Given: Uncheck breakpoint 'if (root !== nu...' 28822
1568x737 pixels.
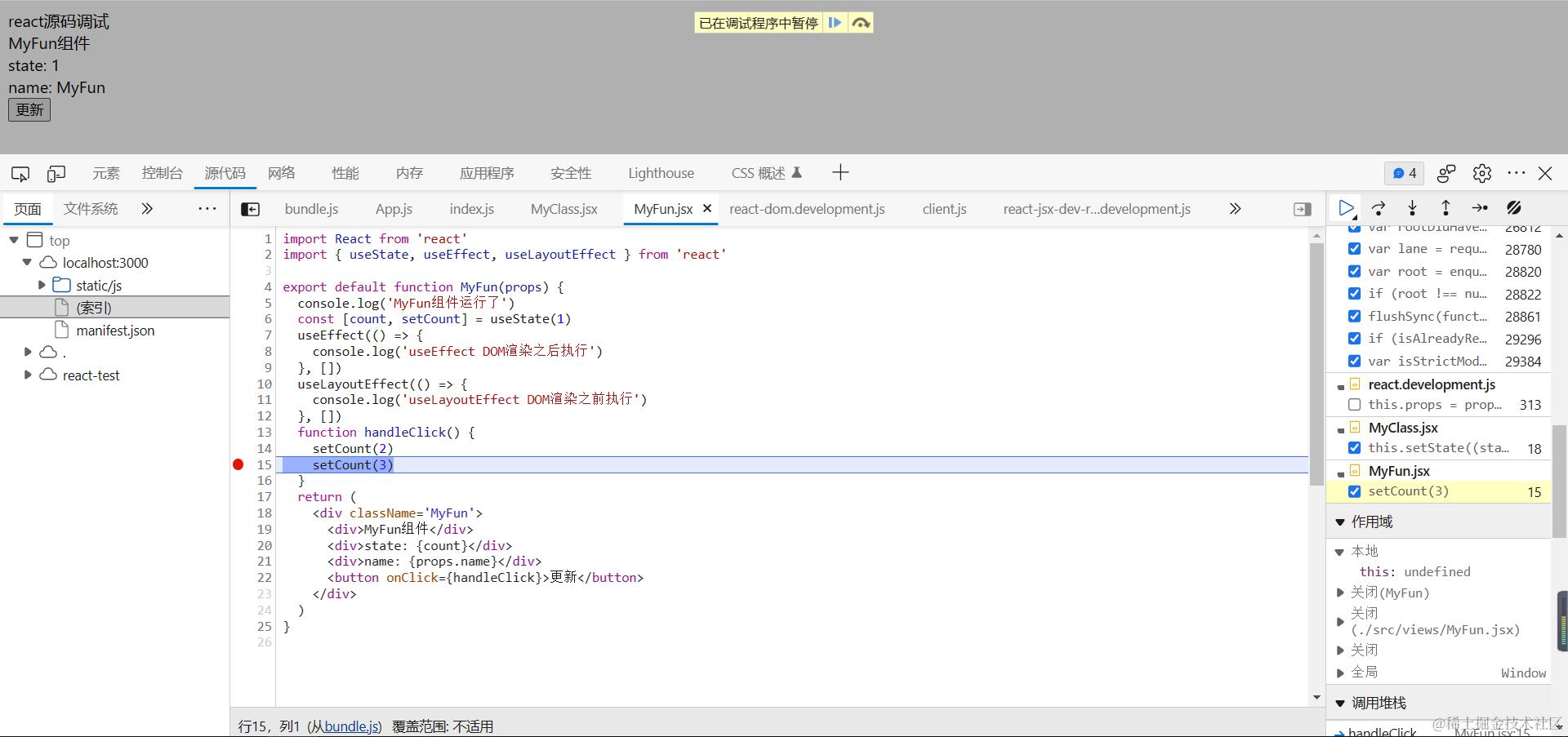Looking at the screenshot, I should (x=1354, y=294).
